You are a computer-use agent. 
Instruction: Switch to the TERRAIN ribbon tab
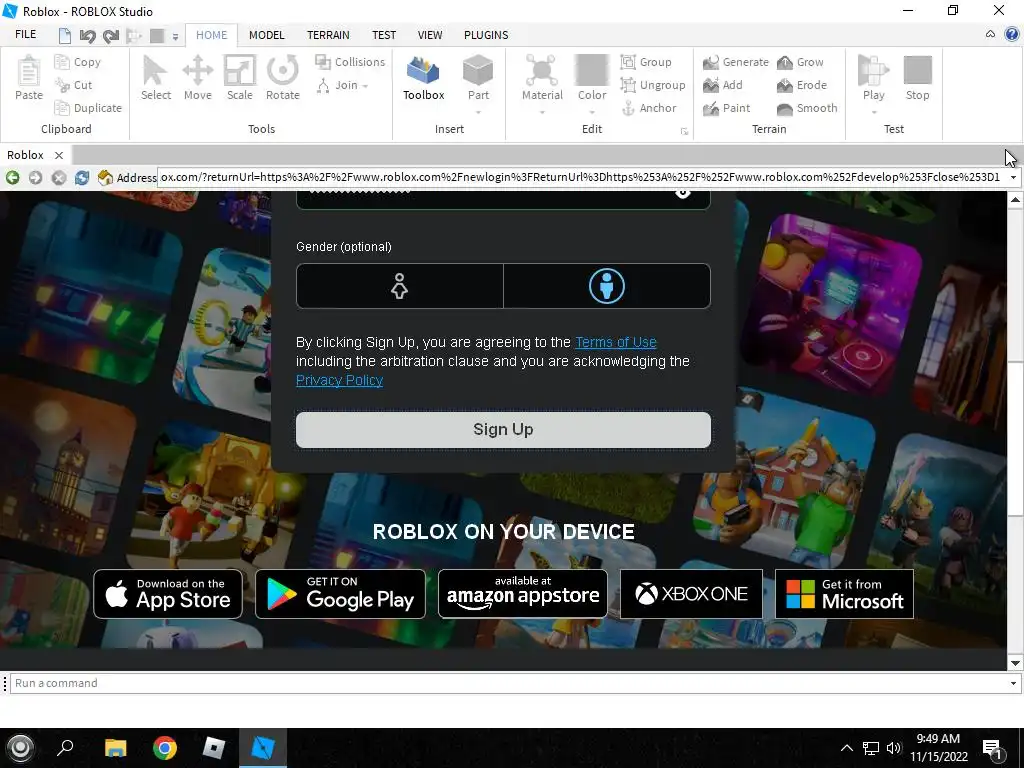tap(328, 35)
